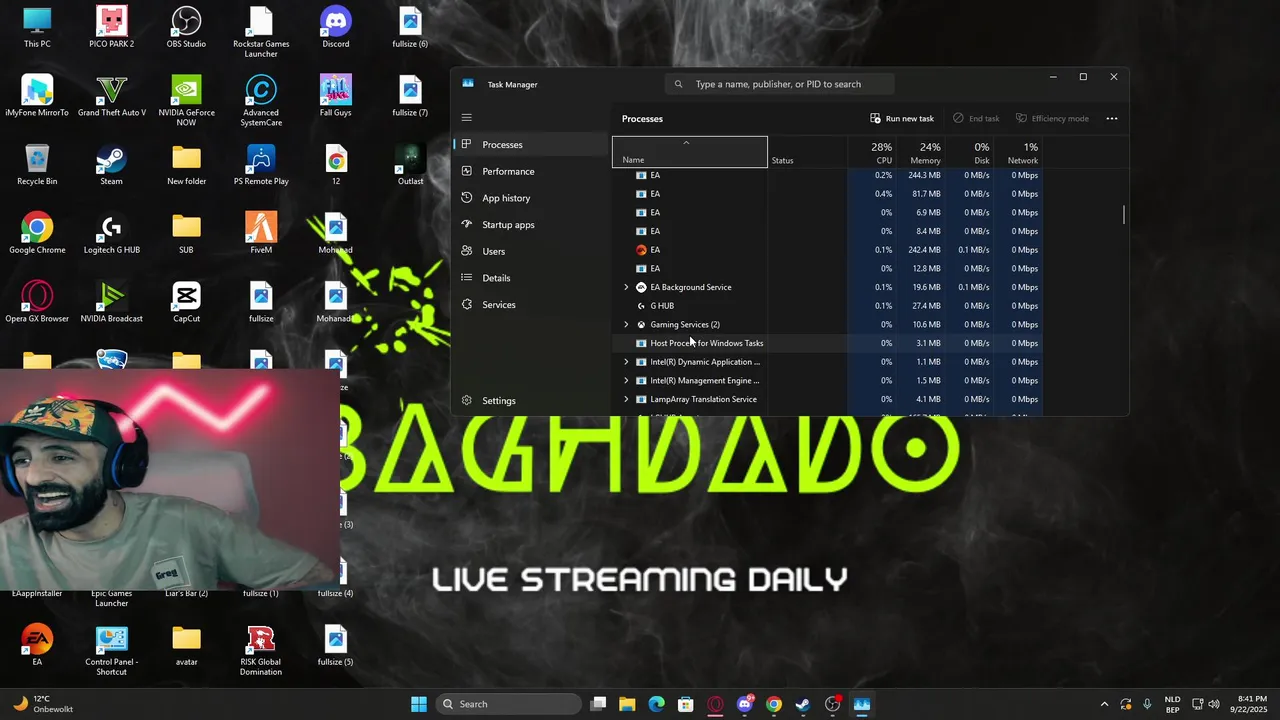Select the CapCut desktop shortcut
1280x720 pixels.
tap(186, 302)
